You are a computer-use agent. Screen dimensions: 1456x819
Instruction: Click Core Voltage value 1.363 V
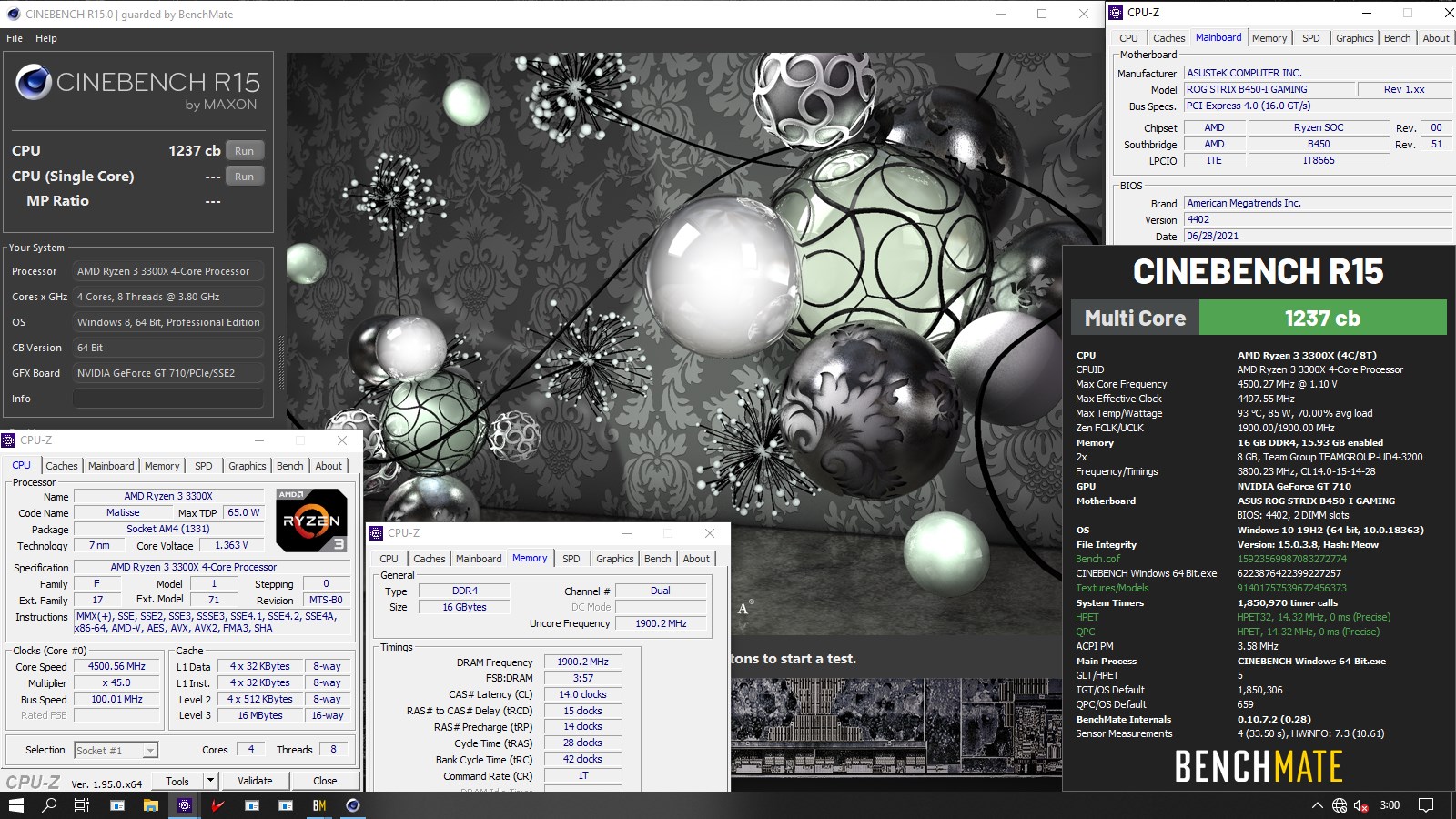pos(231,545)
